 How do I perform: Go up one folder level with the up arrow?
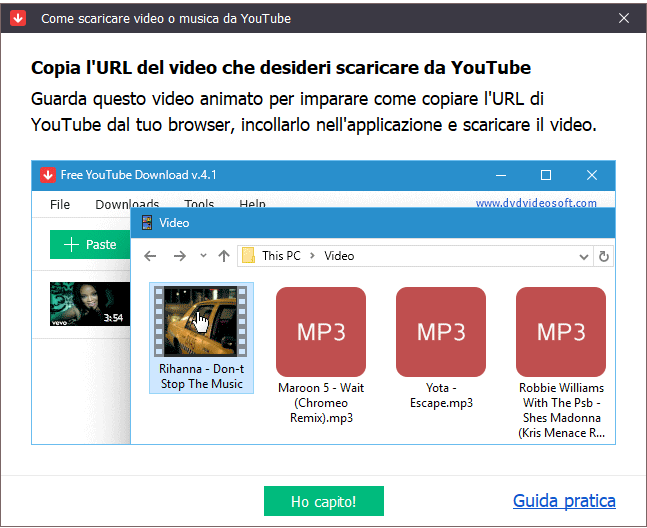click(224, 256)
